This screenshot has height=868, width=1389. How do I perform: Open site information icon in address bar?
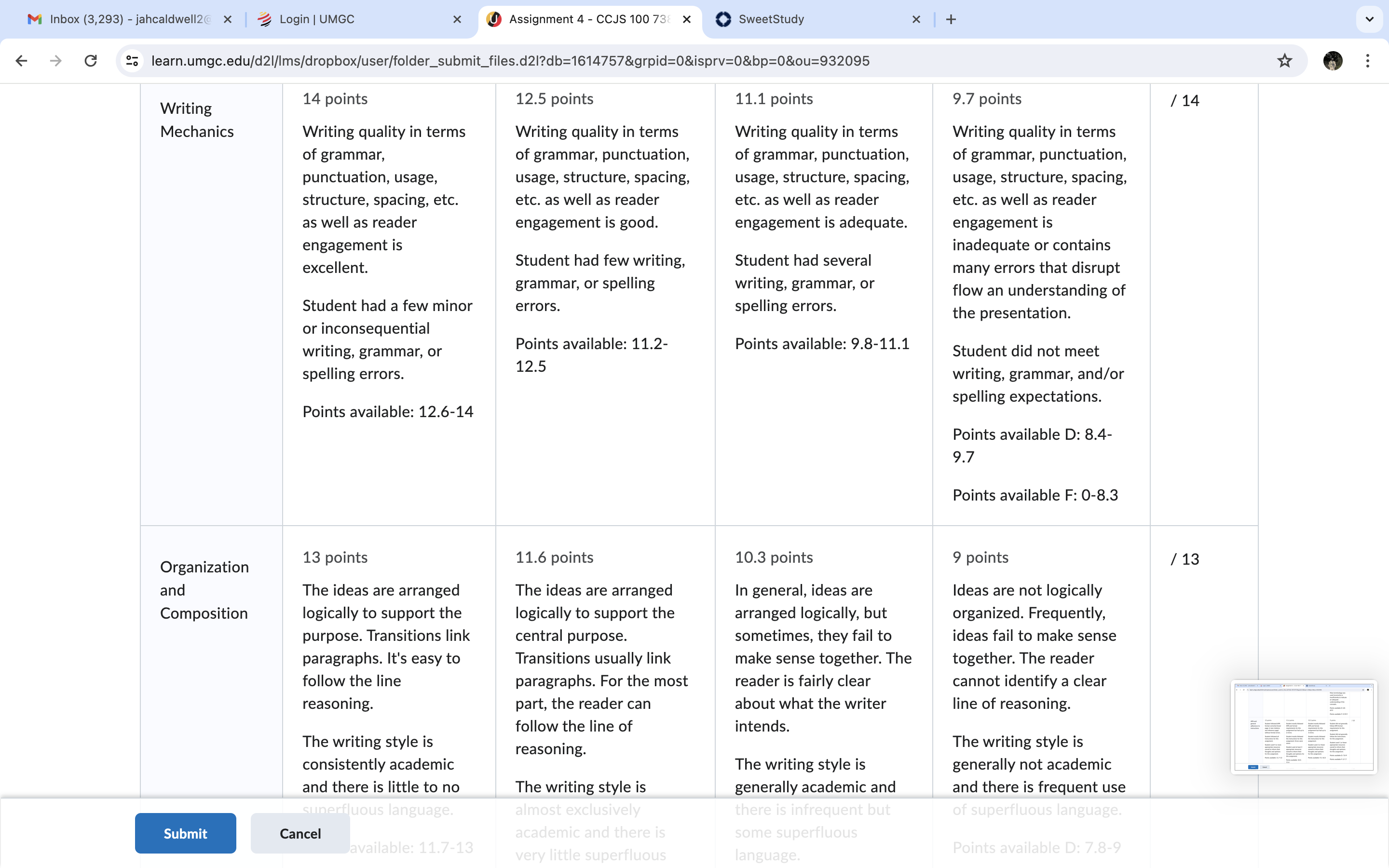(x=132, y=61)
